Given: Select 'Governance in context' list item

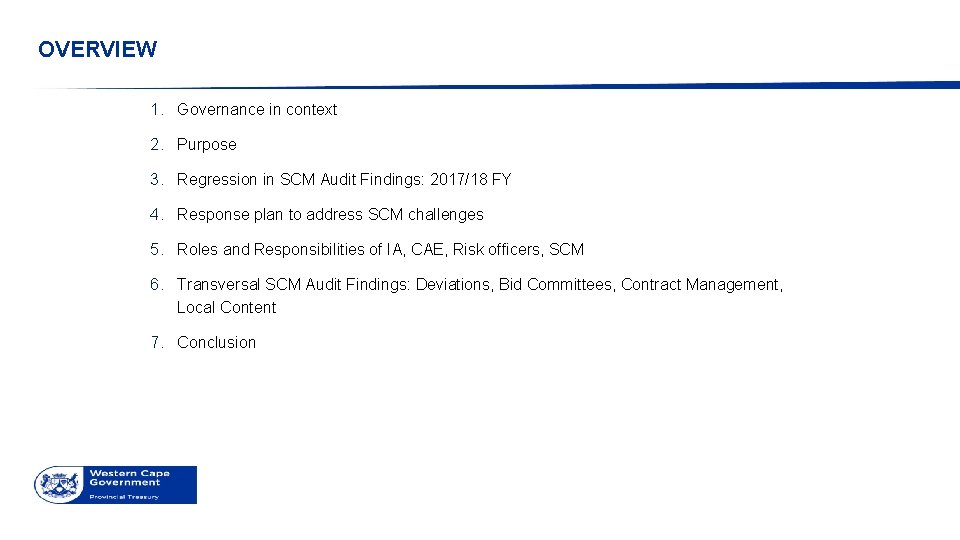Looking at the screenshot, I should pyautogui.click(x=257, y=110).
